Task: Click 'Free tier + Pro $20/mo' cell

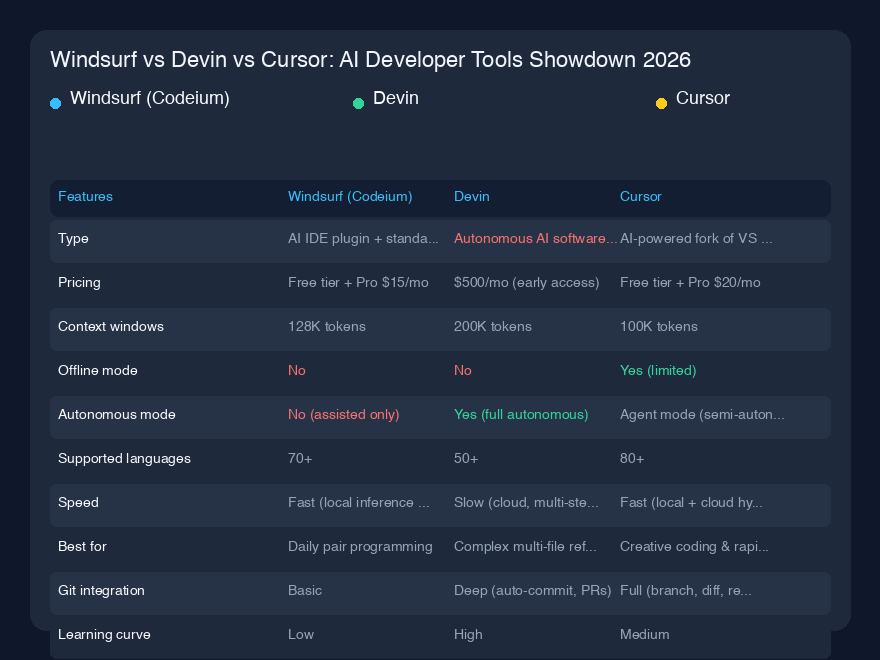Action: point(690,282)
